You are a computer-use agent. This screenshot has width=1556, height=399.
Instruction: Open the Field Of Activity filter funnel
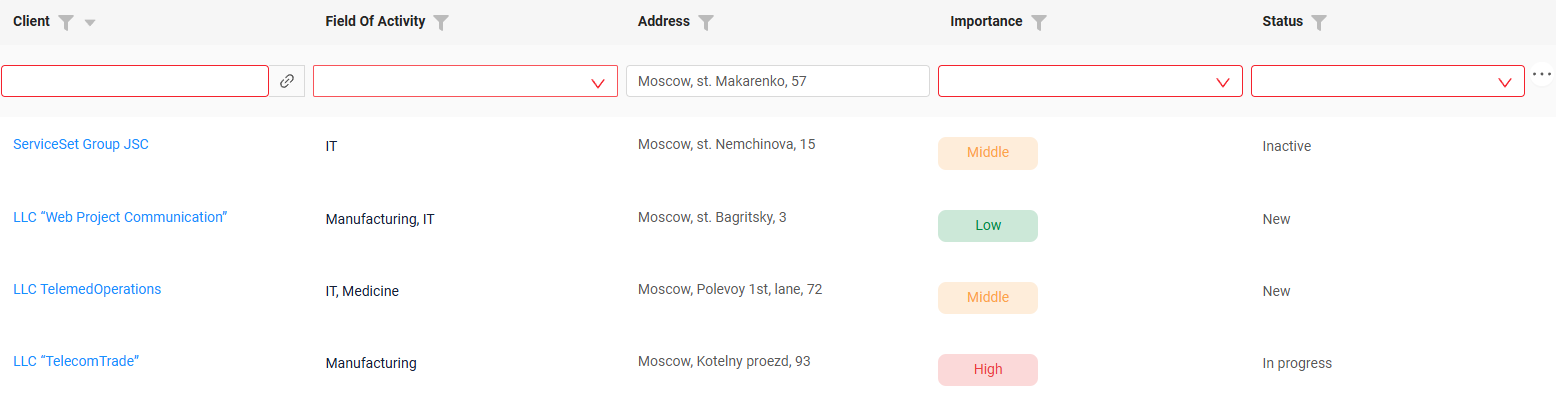[x=441, y=22]
